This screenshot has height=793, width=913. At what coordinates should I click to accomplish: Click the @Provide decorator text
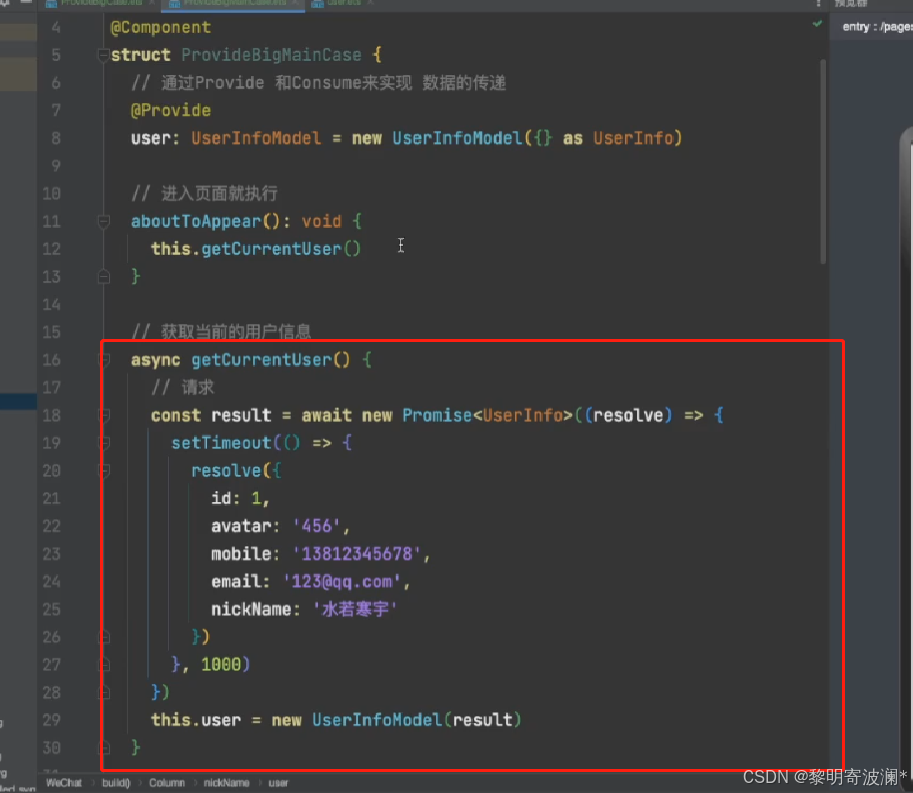point(171,111)
